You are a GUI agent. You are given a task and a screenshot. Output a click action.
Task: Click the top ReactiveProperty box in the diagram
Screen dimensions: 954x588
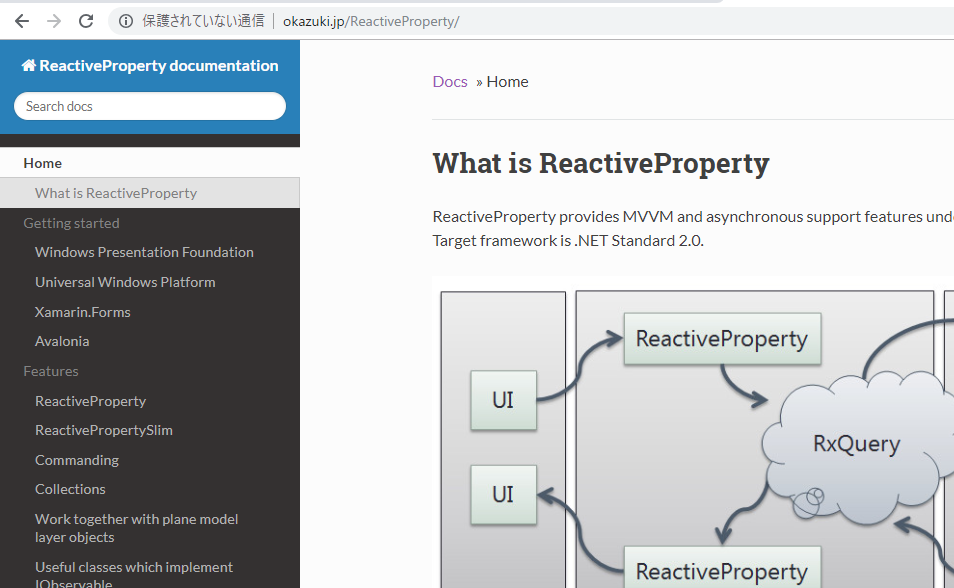click(x=722, y=339)
